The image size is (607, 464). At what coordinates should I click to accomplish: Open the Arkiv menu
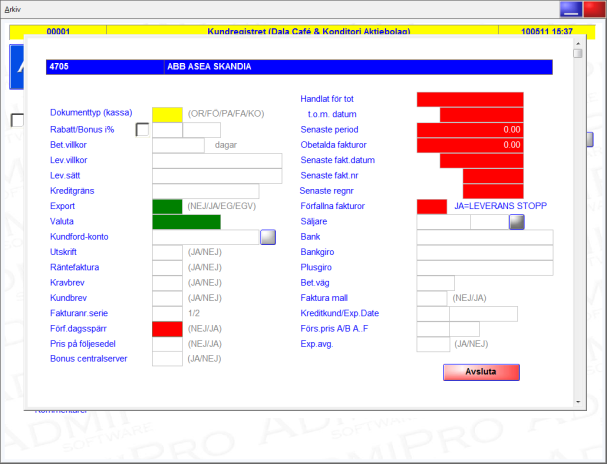click(x=12, y=9)
